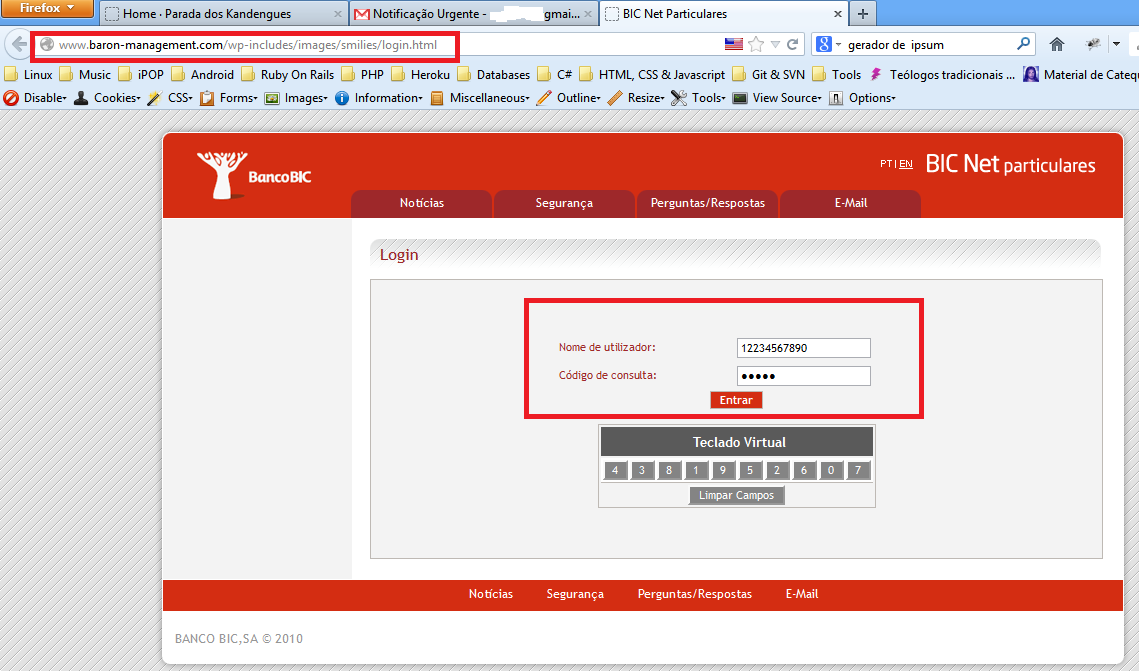Viewport: 1139px width, 671px height.
Task: Open the Disable developer toolbar menu
Action: pyautogui.click(x=36, y=97)
